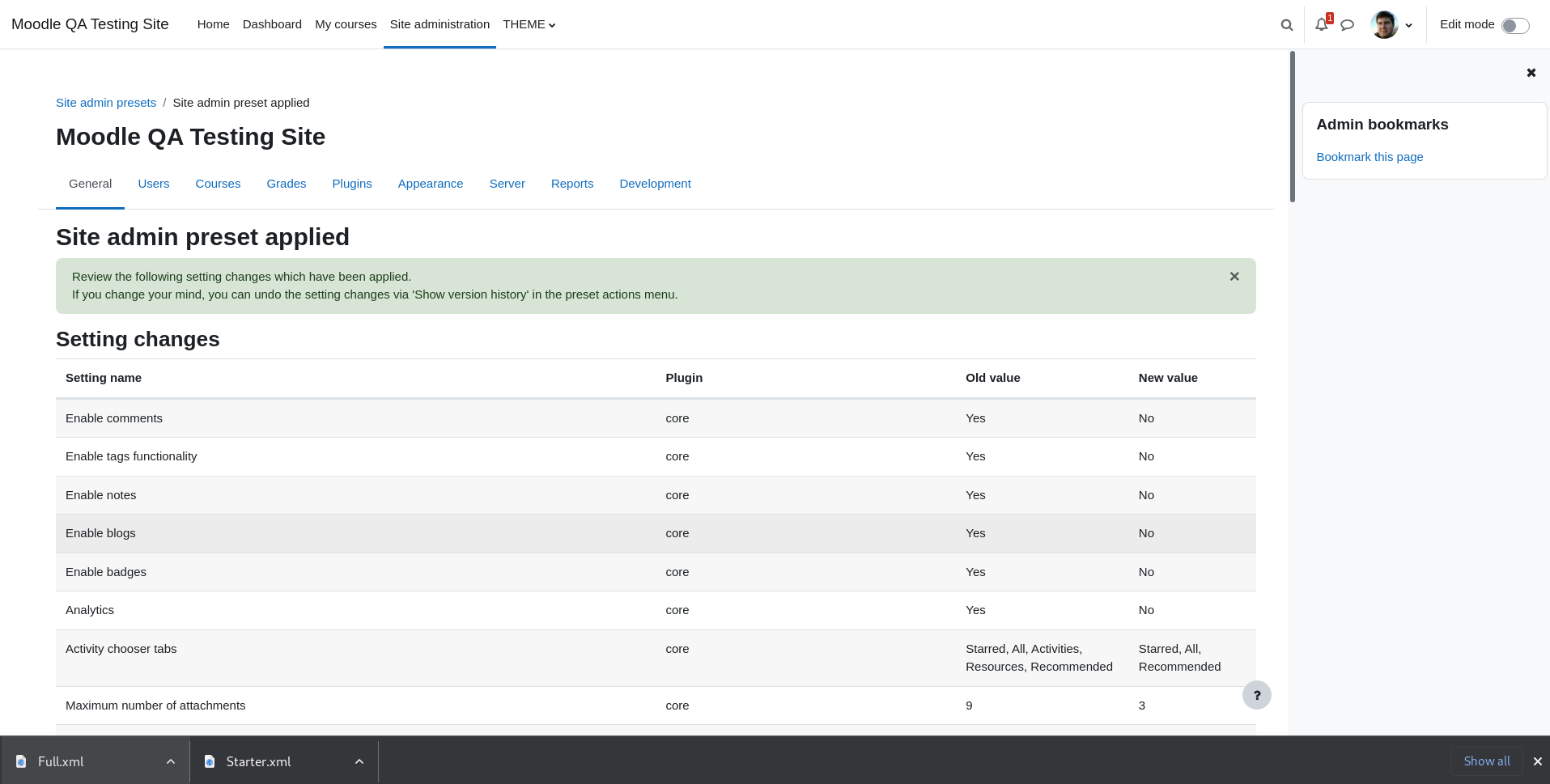
Task: Click Enable notes setting name
Action: click(101, 495)
